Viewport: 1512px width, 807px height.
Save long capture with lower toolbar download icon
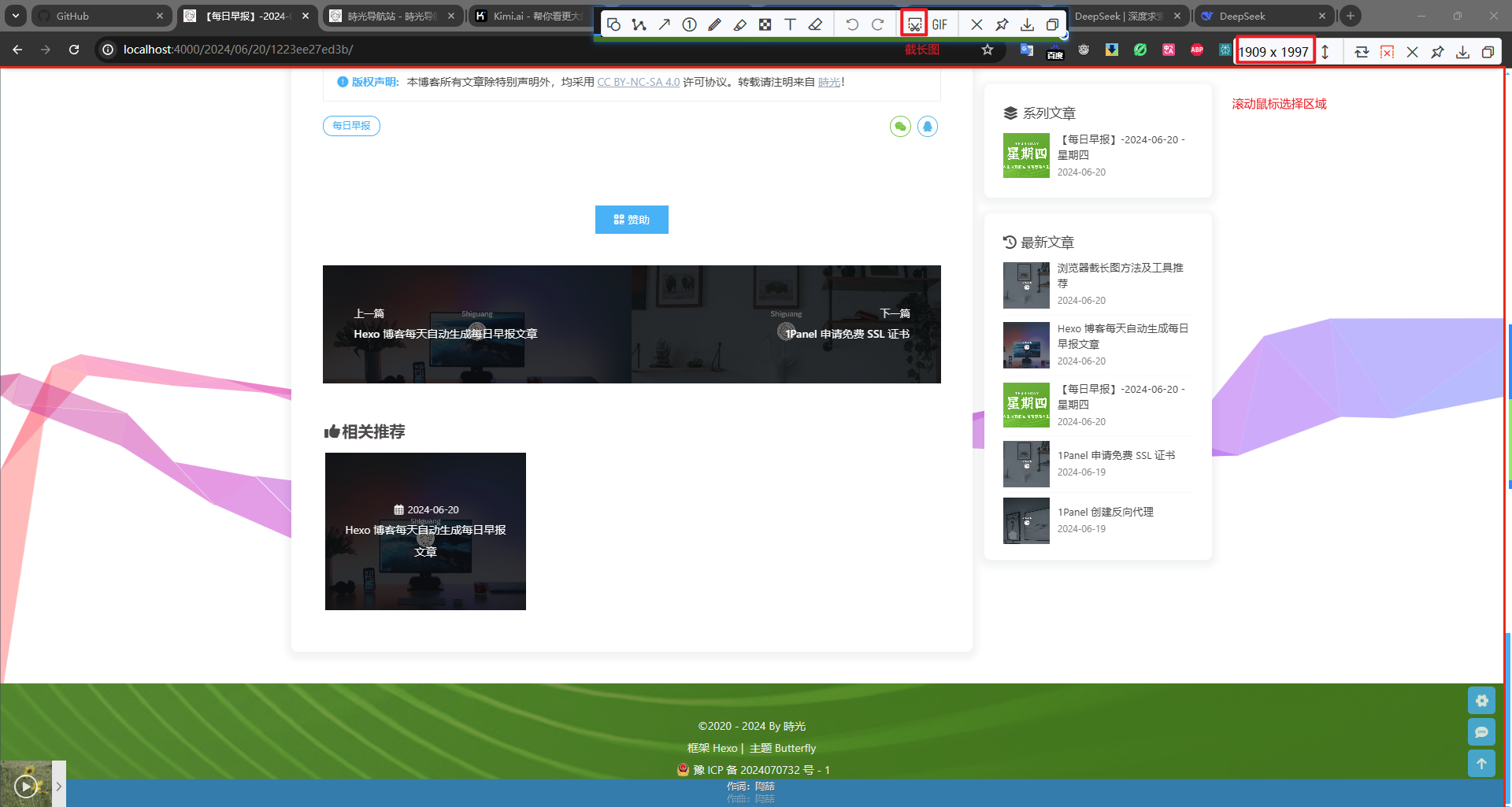click(1462, 52)
